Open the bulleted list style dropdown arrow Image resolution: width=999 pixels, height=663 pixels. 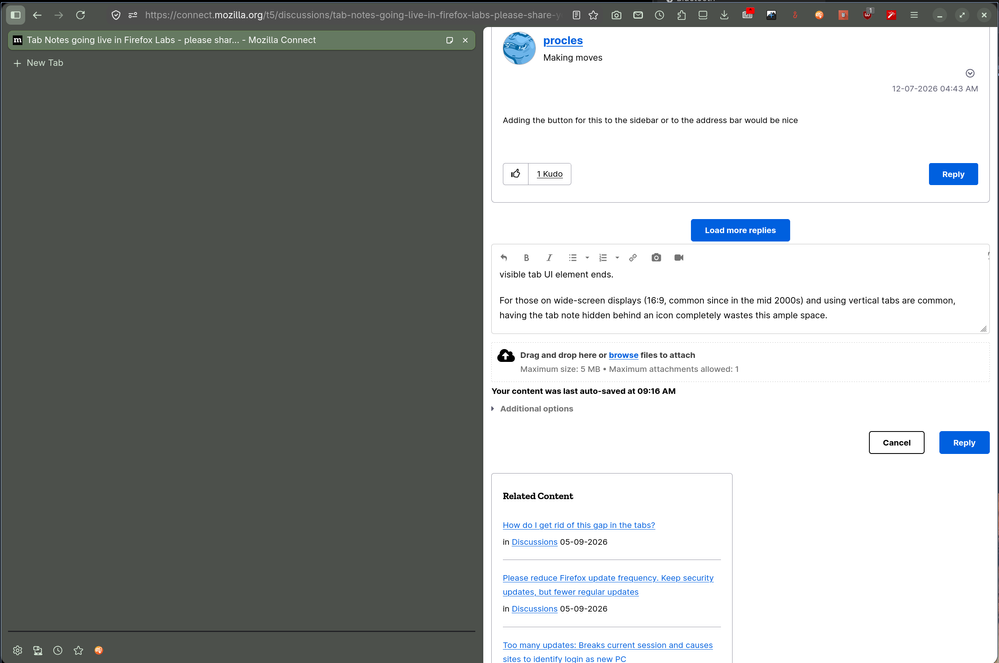[587, 258]
